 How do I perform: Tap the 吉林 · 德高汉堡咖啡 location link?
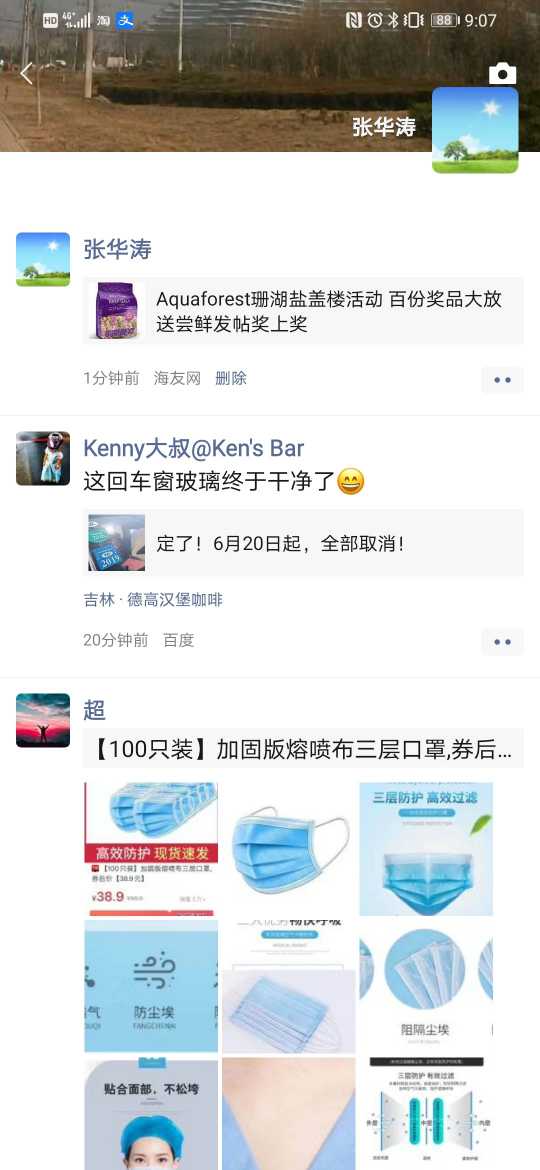153,600
